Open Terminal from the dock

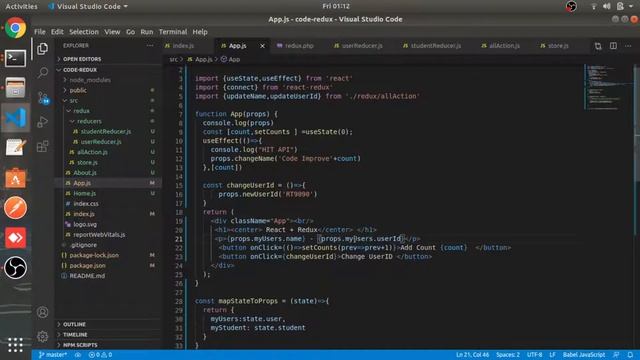click(16, 58)
